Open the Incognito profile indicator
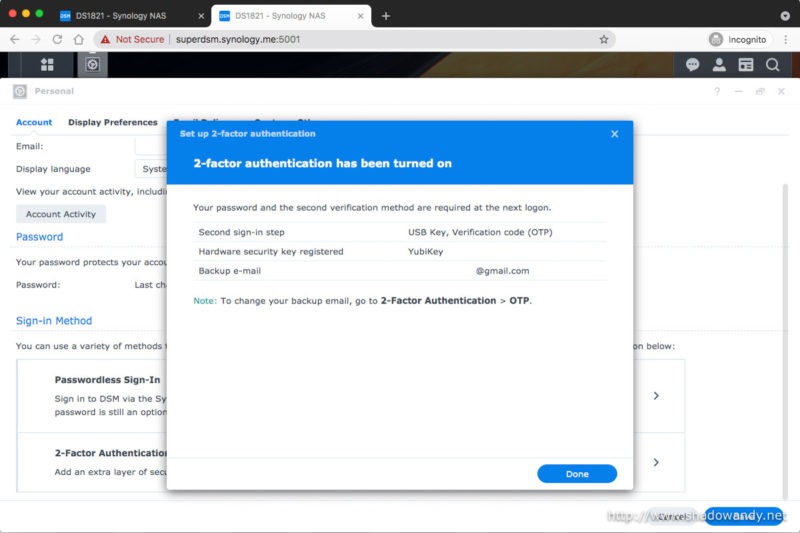Viewport: 800px width, 533px height. pyautogui.click(x=738, y=39)
